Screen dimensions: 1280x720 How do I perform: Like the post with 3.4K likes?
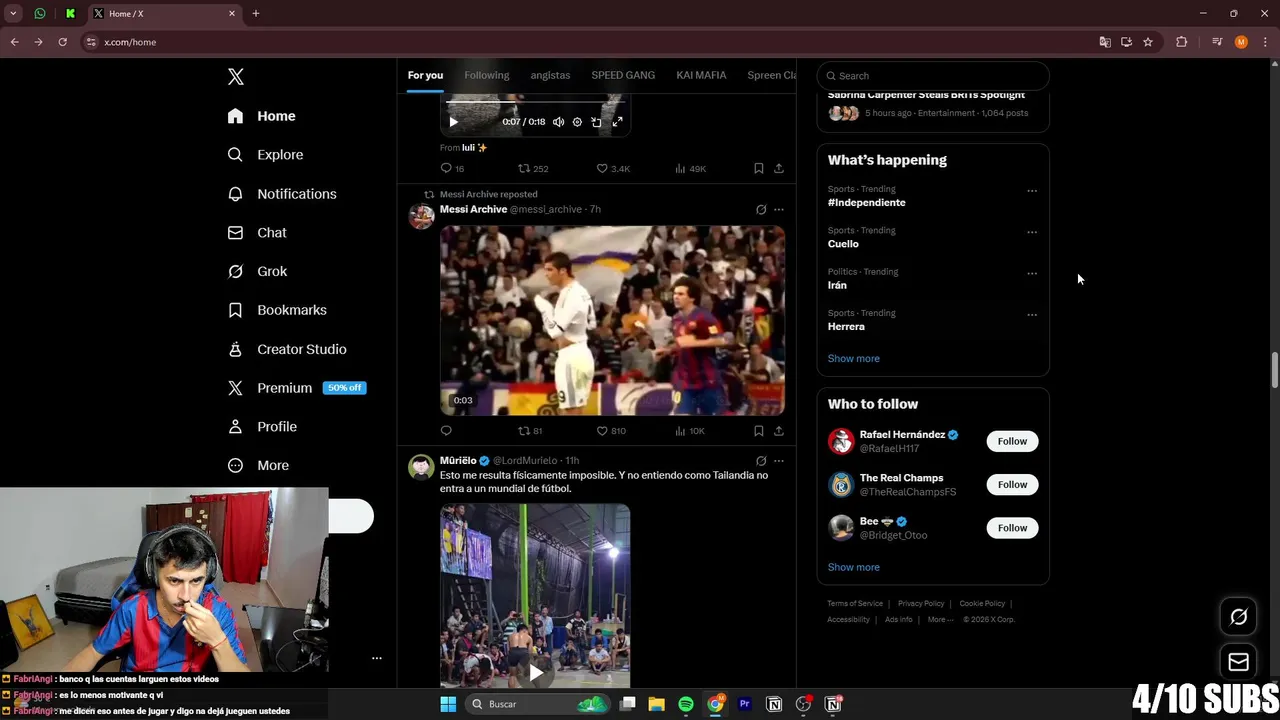coord(612,169)
